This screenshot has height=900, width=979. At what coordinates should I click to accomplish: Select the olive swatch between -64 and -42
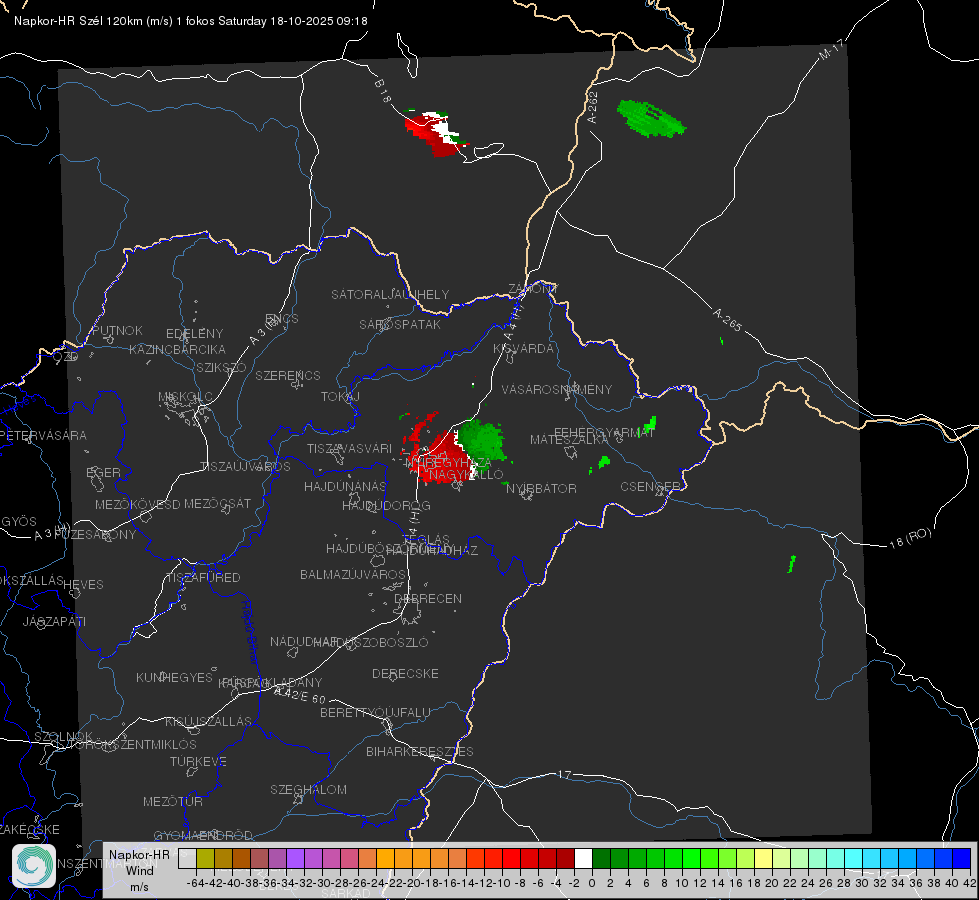205,859
